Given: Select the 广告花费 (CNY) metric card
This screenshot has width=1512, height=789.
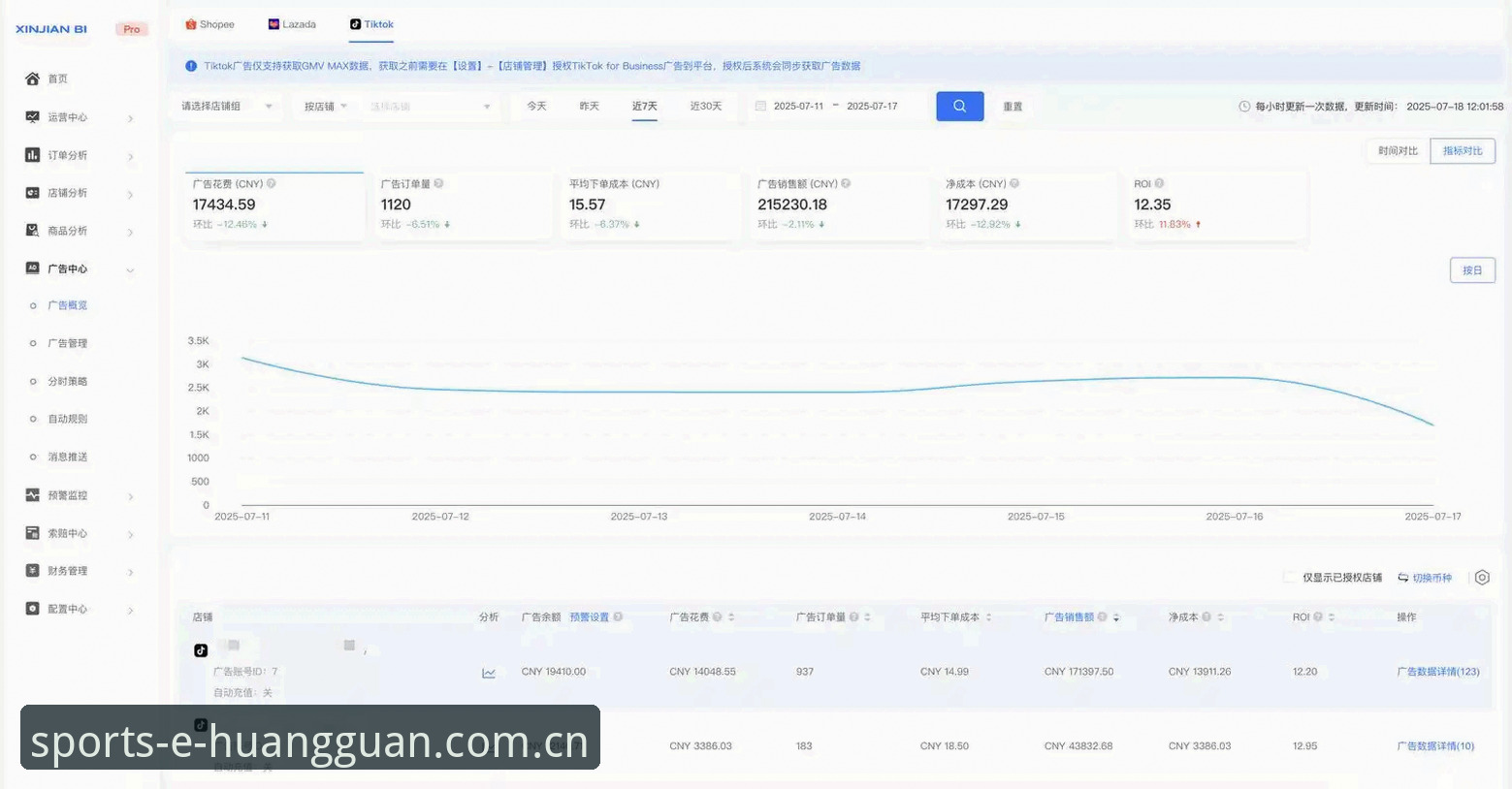Looking at the screenshot, I should (x=273, y=205).
